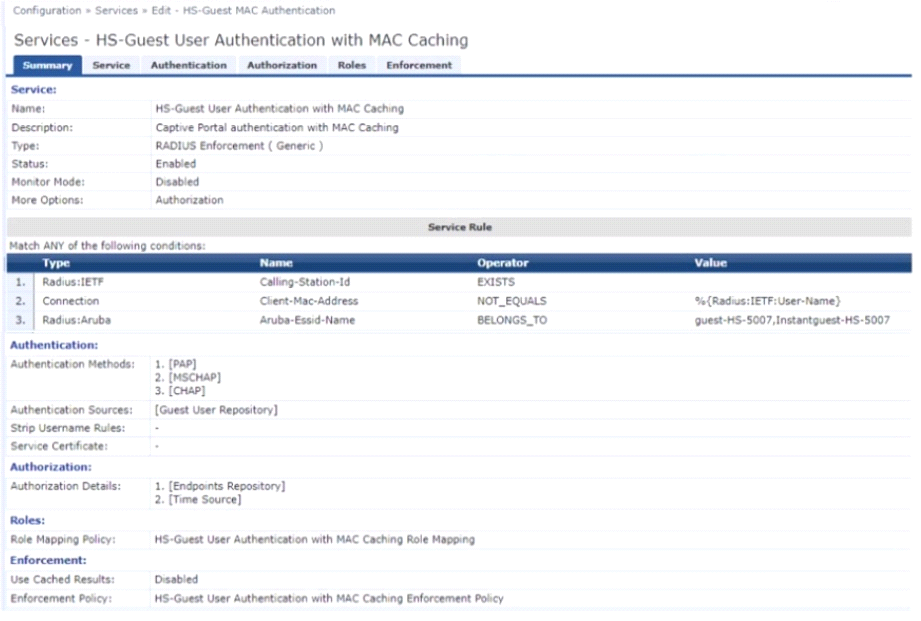Click the Radius:IETF type cell

[x=73, y=282]
